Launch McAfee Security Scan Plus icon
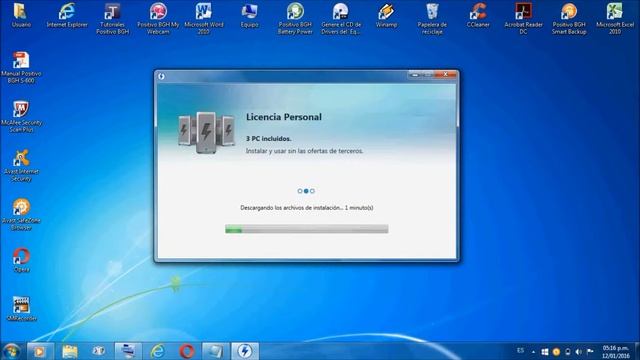This screenshot has height=360, width=640. coord(21,116)
